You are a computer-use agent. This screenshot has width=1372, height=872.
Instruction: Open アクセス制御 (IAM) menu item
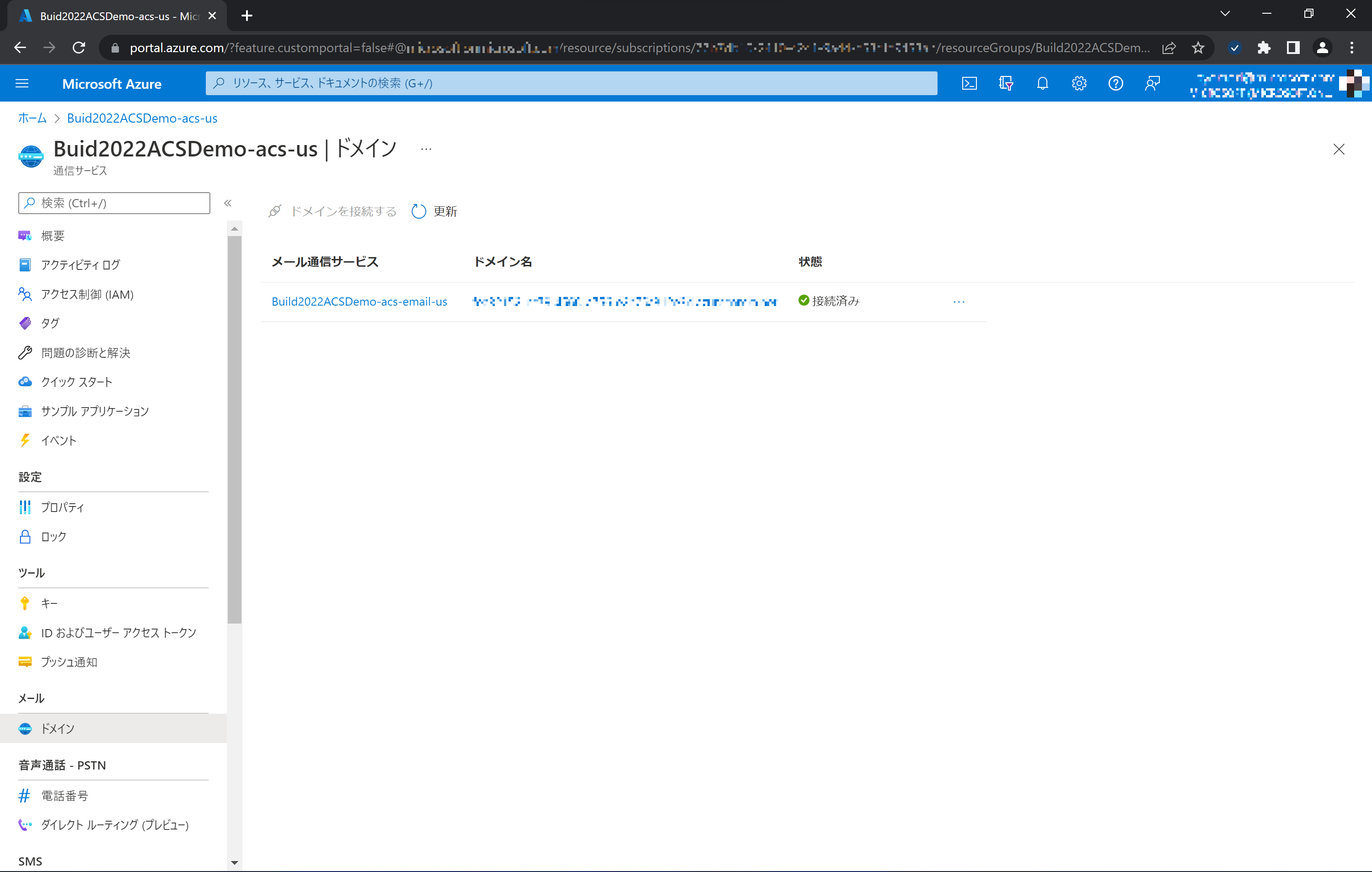click(x=87, y=294)
